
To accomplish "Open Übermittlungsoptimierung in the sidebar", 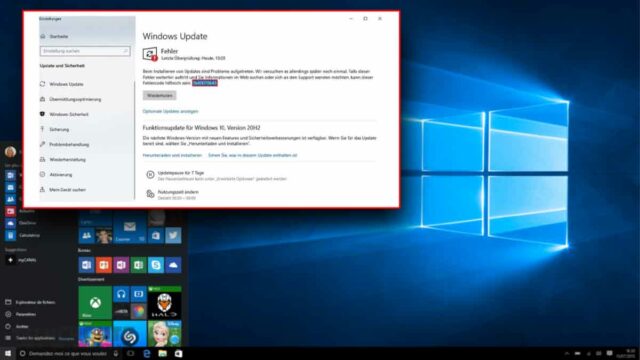I will (x=75, y=99).
